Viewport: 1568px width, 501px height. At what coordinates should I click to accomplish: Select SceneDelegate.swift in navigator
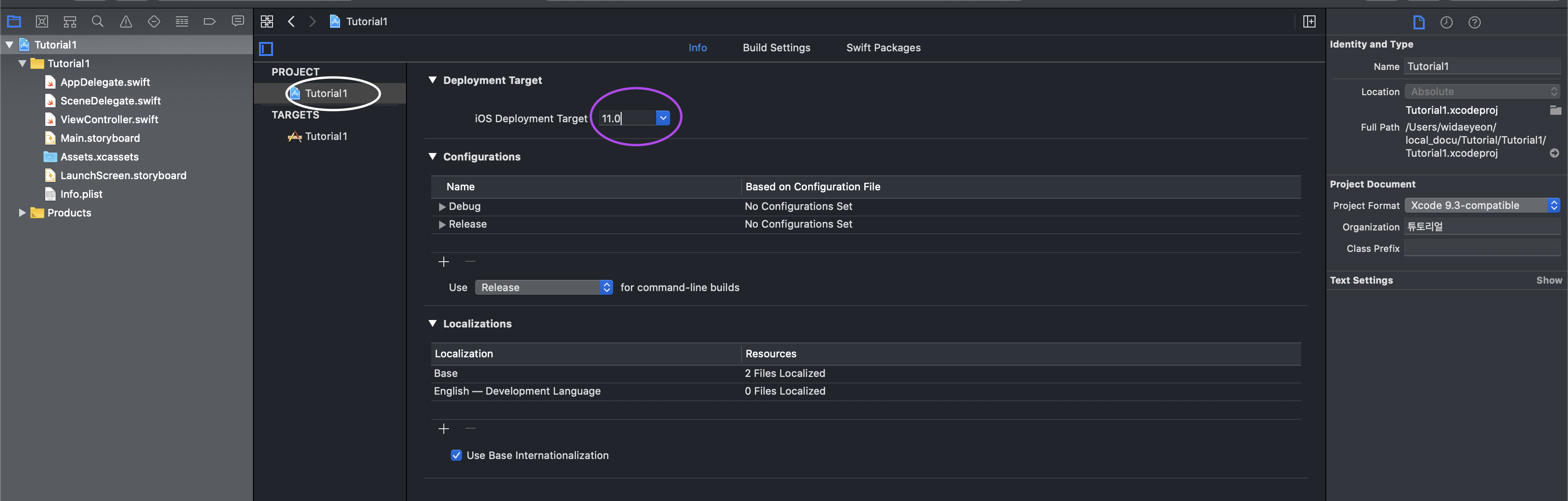coord(110,101)
